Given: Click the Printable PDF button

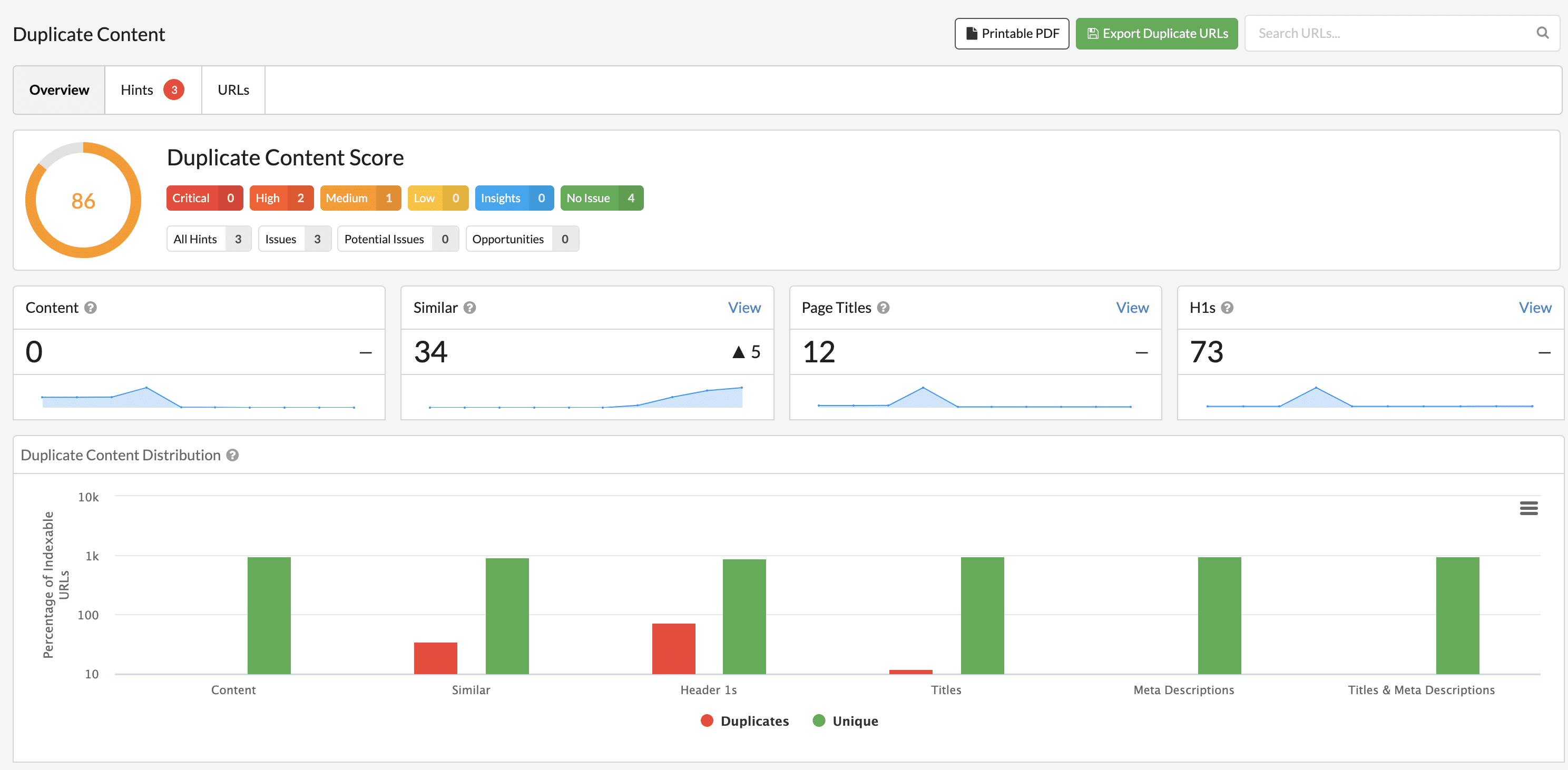Looking at the screenshot, I should (1011, 34).
